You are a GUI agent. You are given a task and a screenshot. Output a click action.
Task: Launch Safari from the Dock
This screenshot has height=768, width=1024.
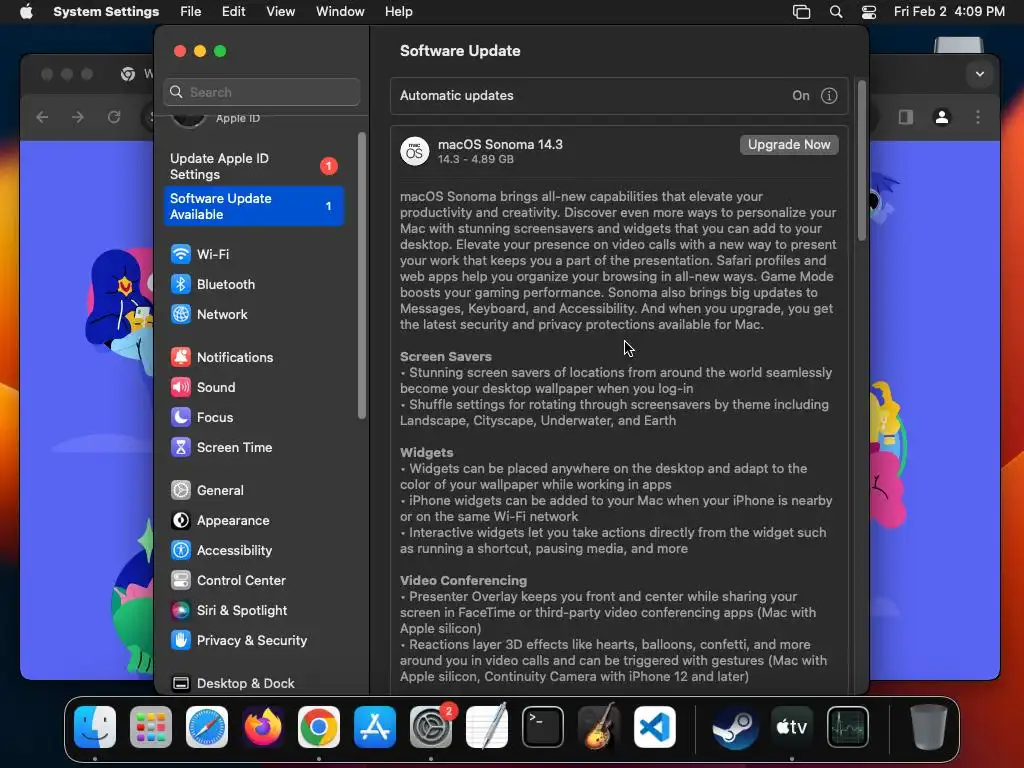(207, 727)
